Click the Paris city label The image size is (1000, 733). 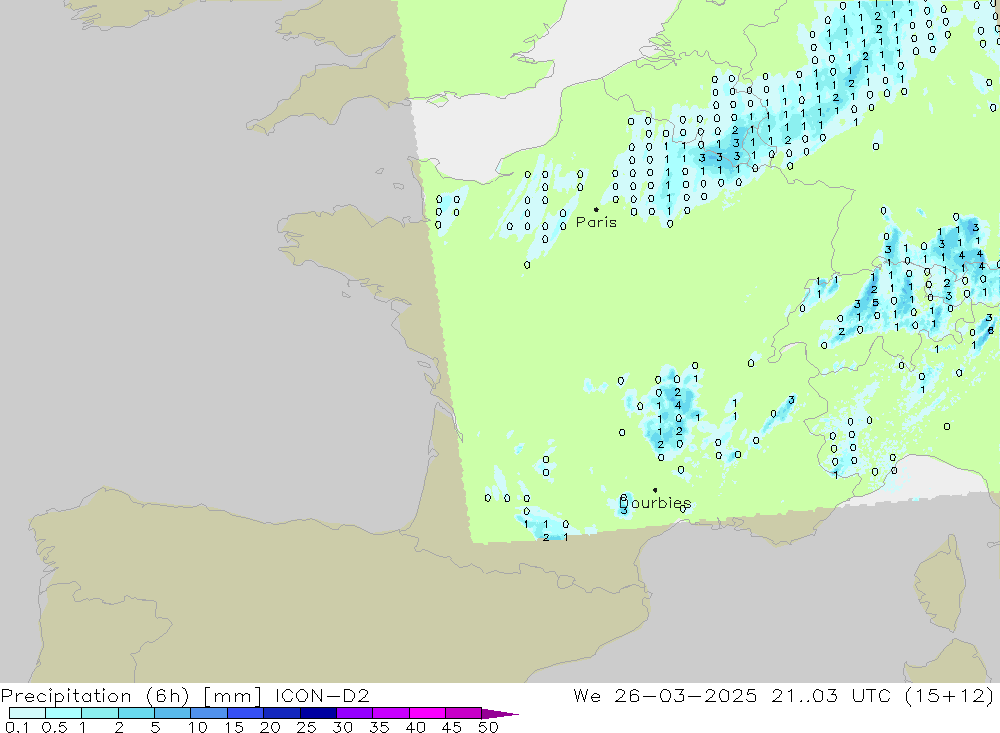[596, 222]
